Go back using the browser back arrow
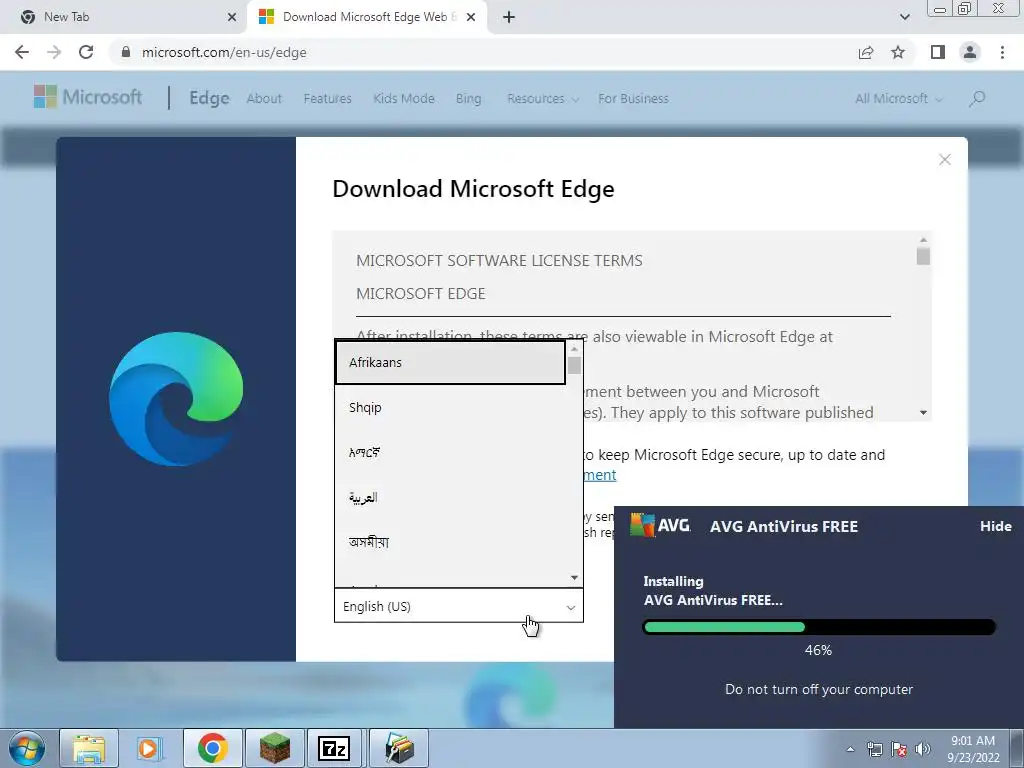 coord(22,52)
